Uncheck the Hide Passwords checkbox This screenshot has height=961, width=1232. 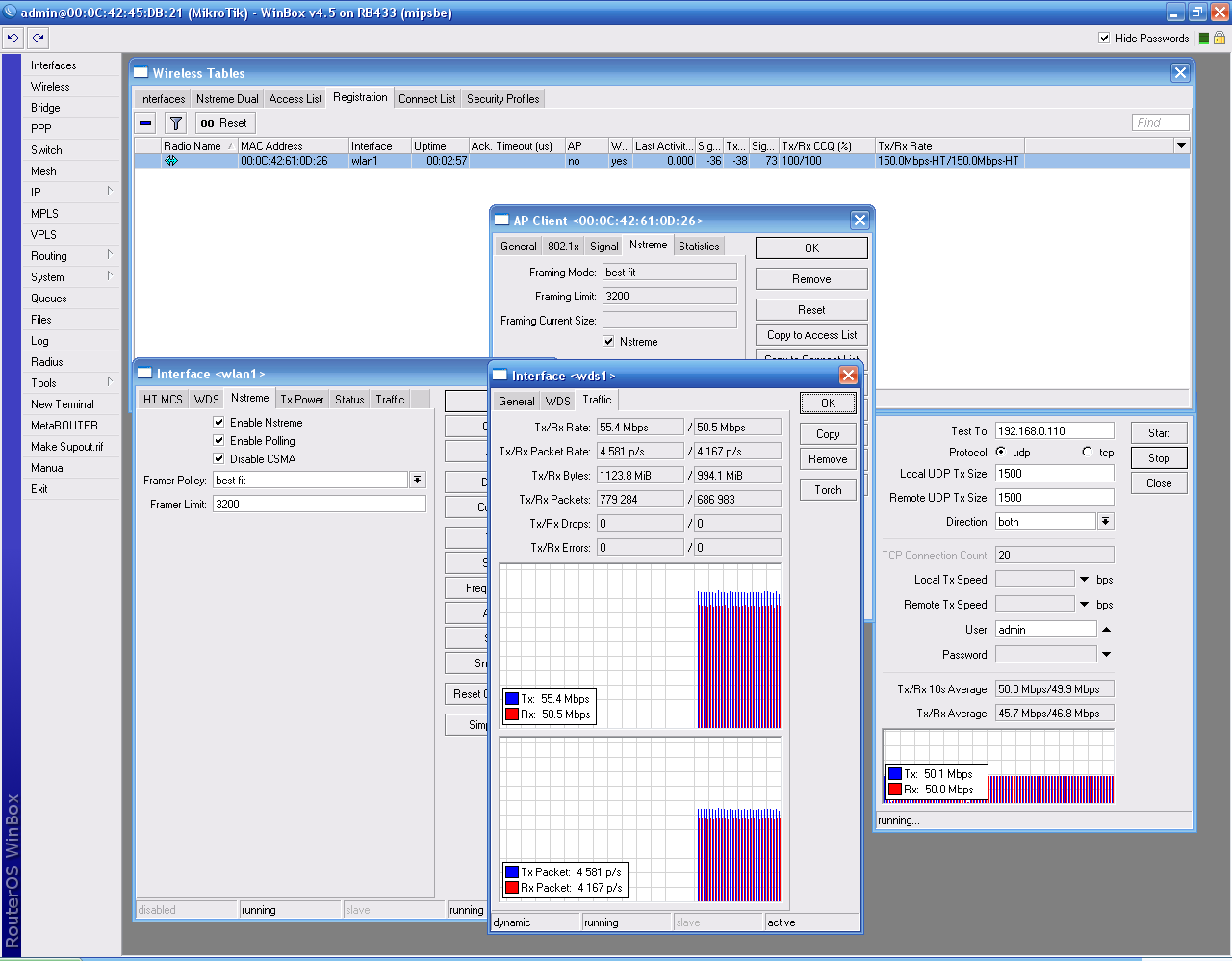(1104, 39)
